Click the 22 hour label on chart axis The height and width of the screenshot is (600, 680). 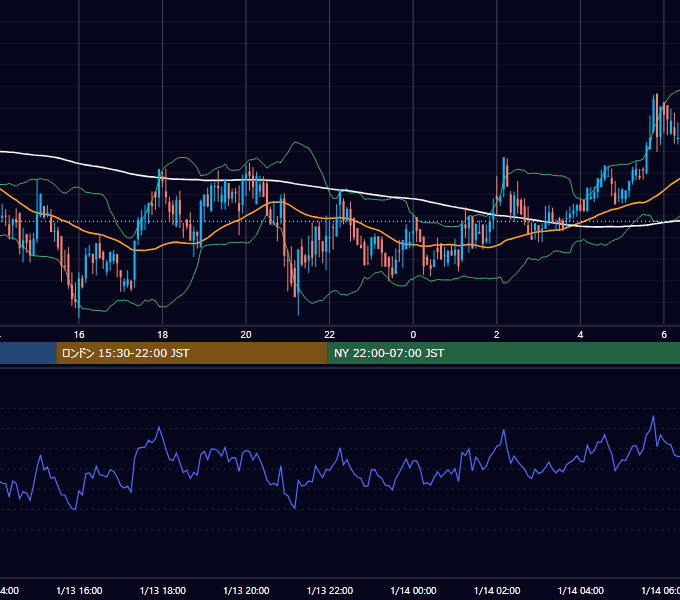(330, 334)
